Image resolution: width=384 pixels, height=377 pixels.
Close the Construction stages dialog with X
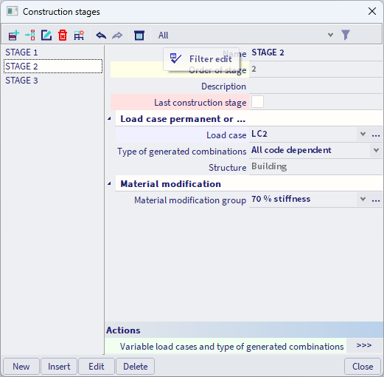point(372,11)
